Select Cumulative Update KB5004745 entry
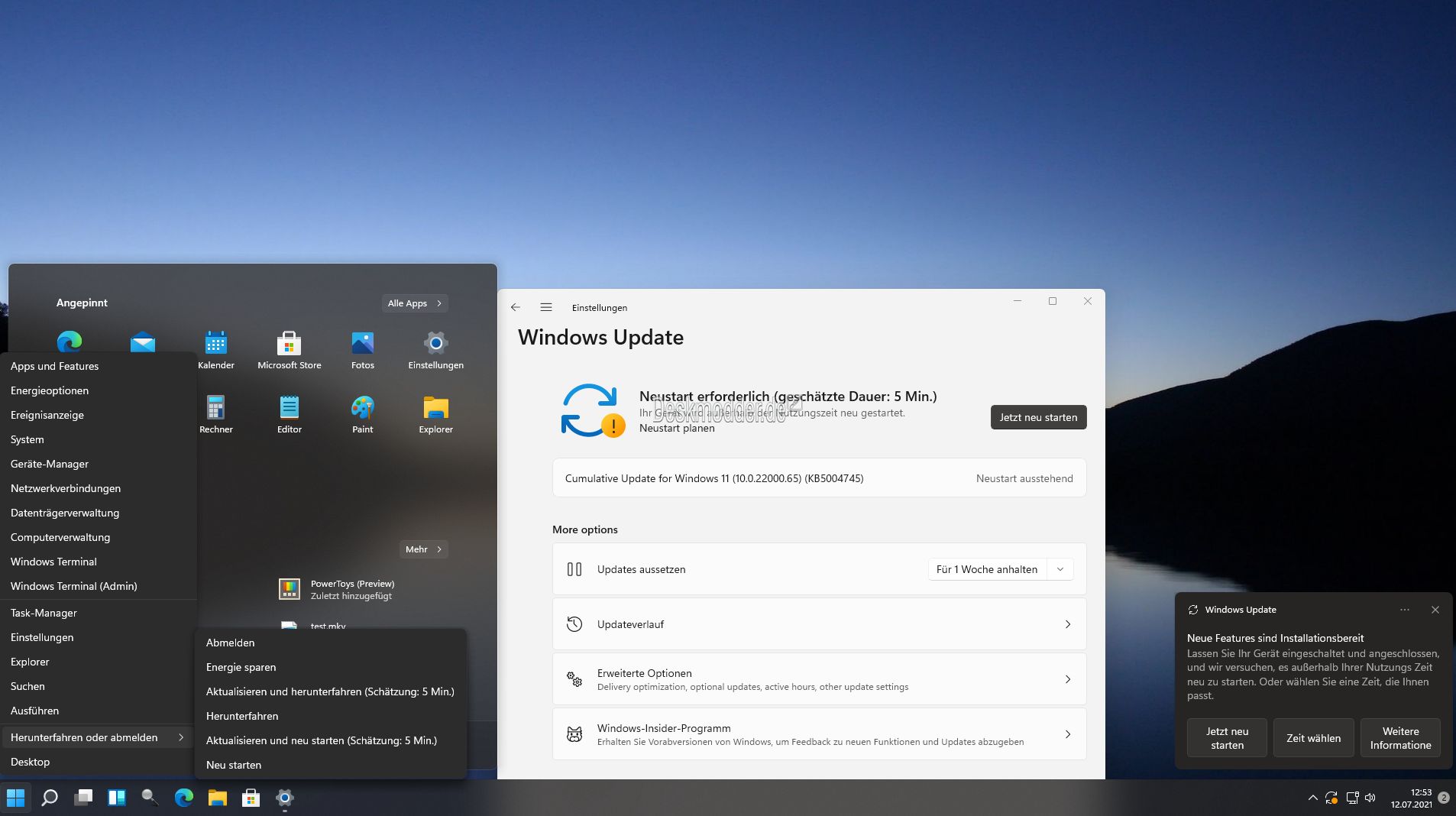The width and height of the screenshot is (1456, 816). tap(819, 478)
